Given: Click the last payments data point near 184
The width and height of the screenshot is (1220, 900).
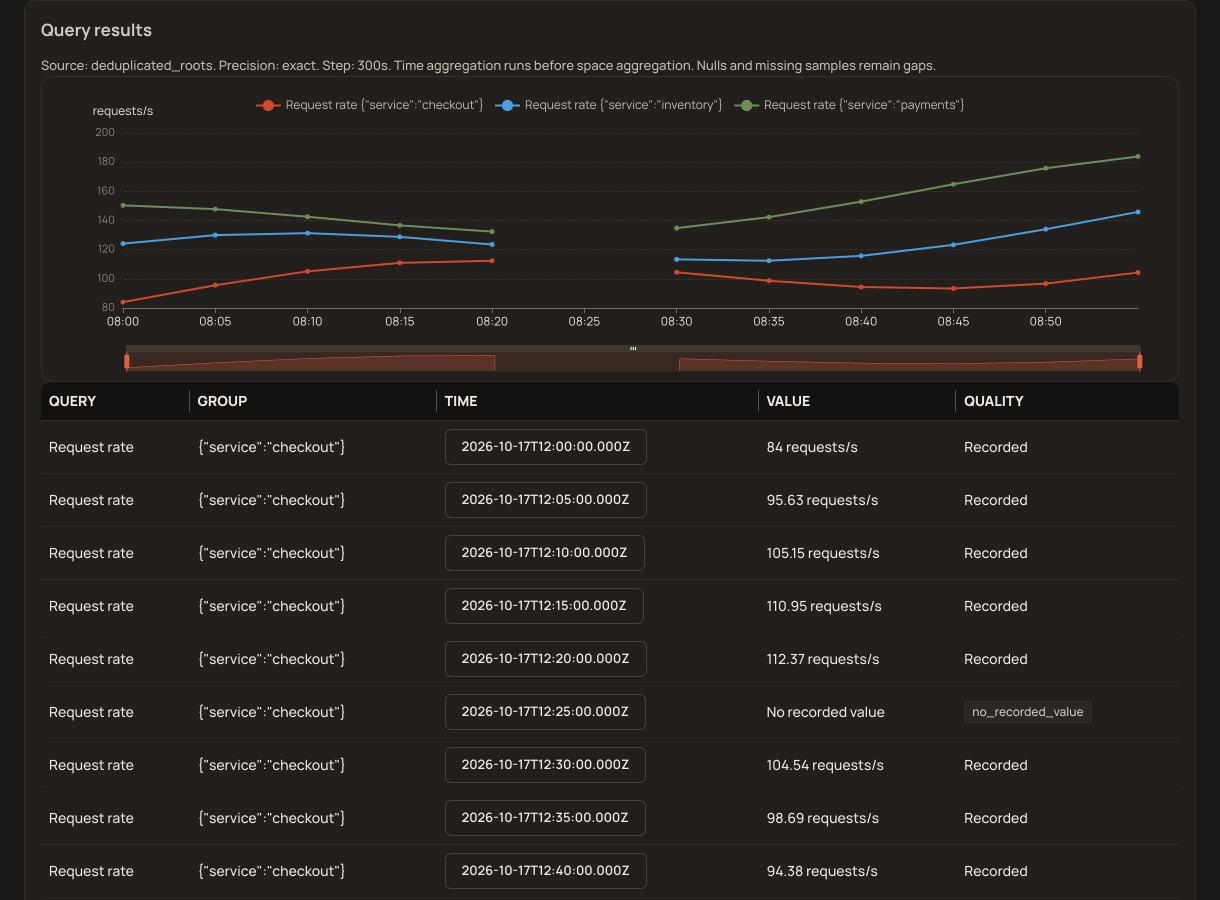Looking at the screenshot, I should (x=1138, y=156).
